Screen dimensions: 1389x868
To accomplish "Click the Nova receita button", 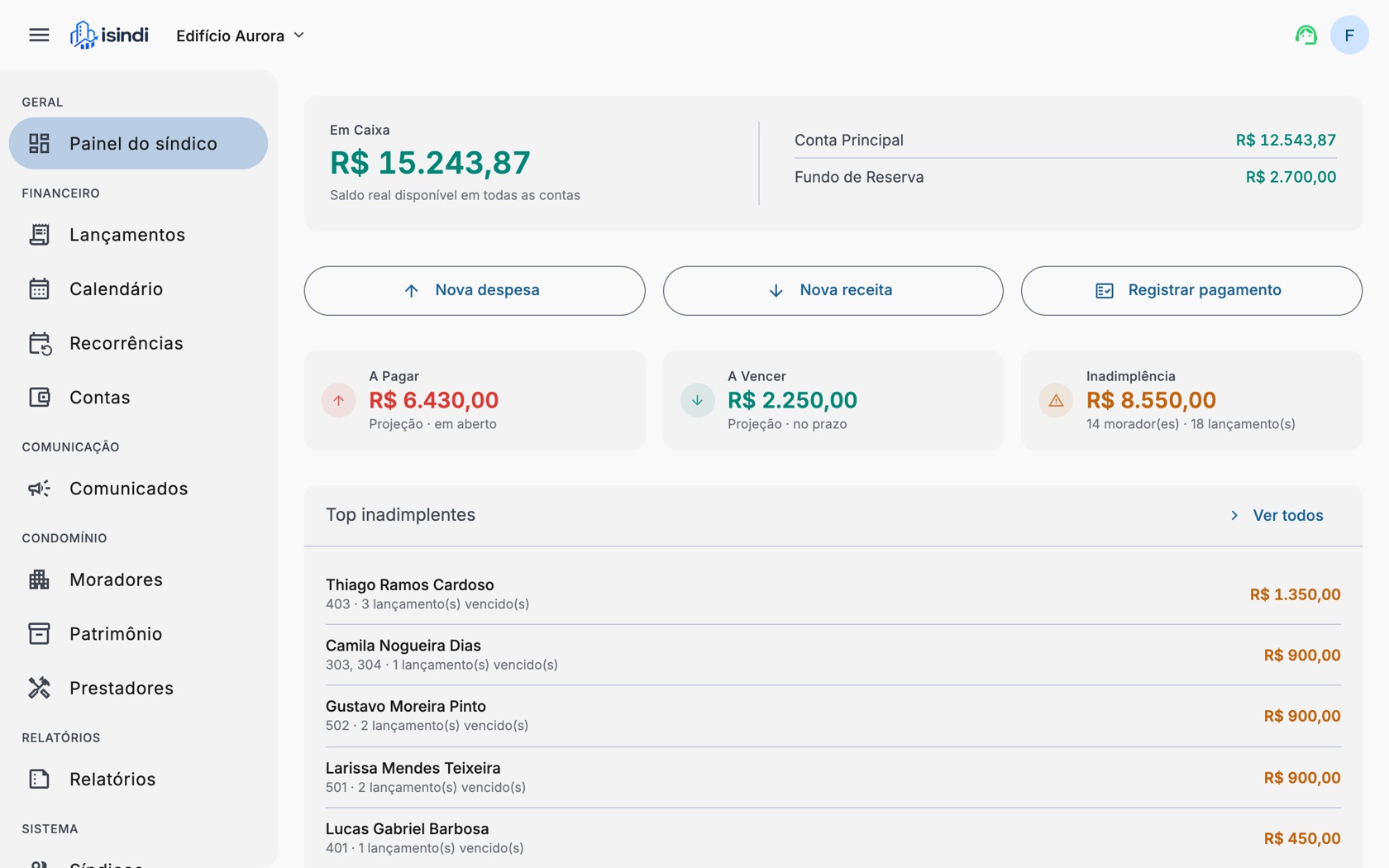I will [833, 290].
